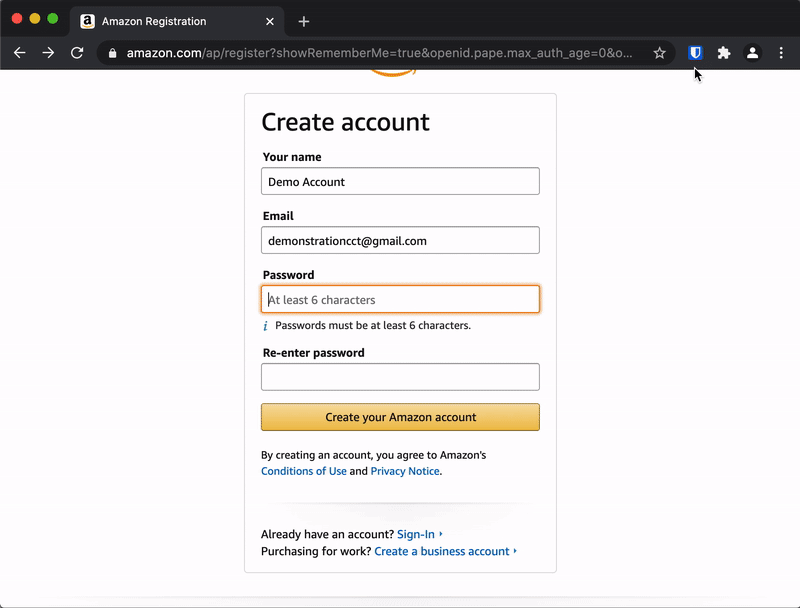The width and height of the screenshot is (800, 608).
Task: Click the 'Create account' heading
Action: [345, 122]
